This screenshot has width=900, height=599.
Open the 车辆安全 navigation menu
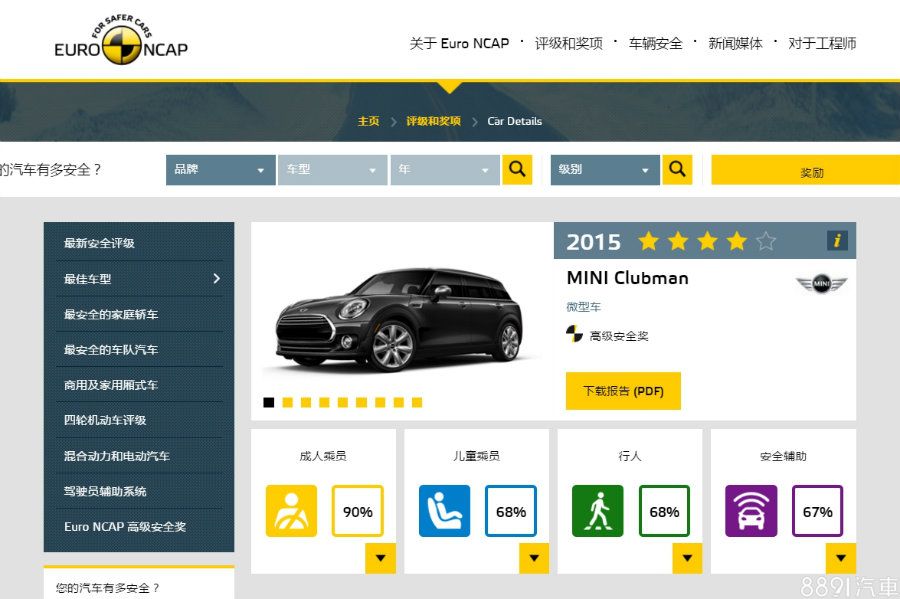coord(655,43)
